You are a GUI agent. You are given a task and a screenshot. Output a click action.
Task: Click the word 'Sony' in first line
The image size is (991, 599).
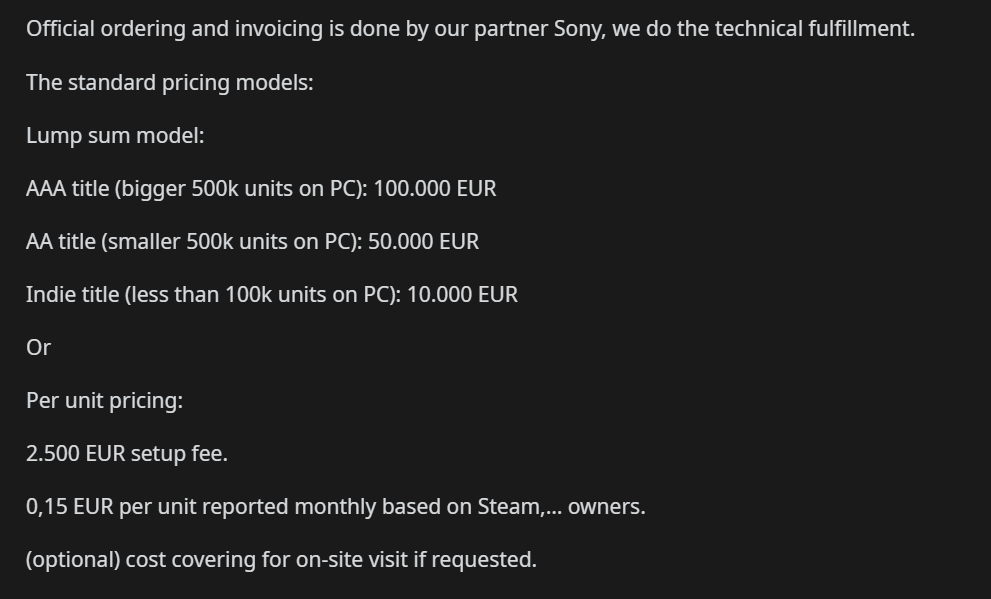(577, 29)
